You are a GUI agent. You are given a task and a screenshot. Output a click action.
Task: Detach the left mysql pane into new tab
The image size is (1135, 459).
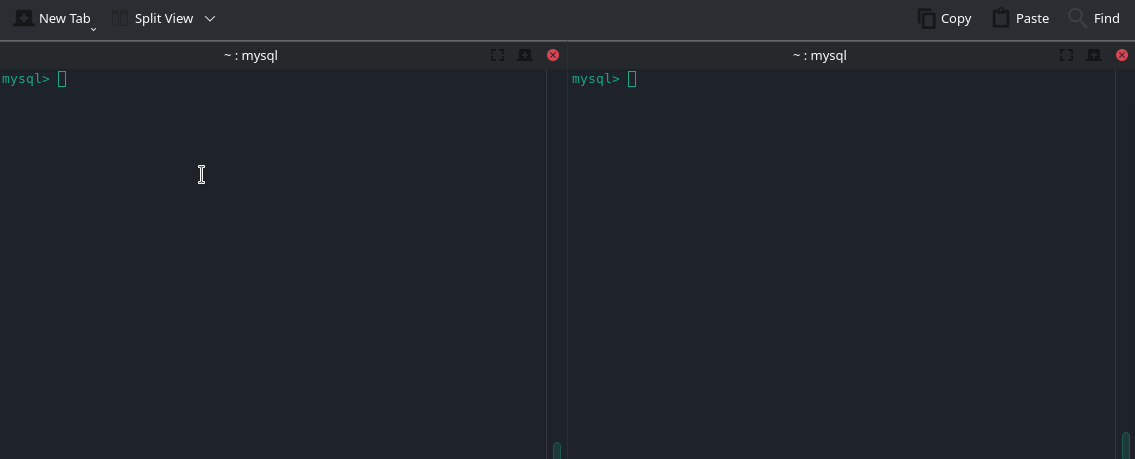coord(525,55)
